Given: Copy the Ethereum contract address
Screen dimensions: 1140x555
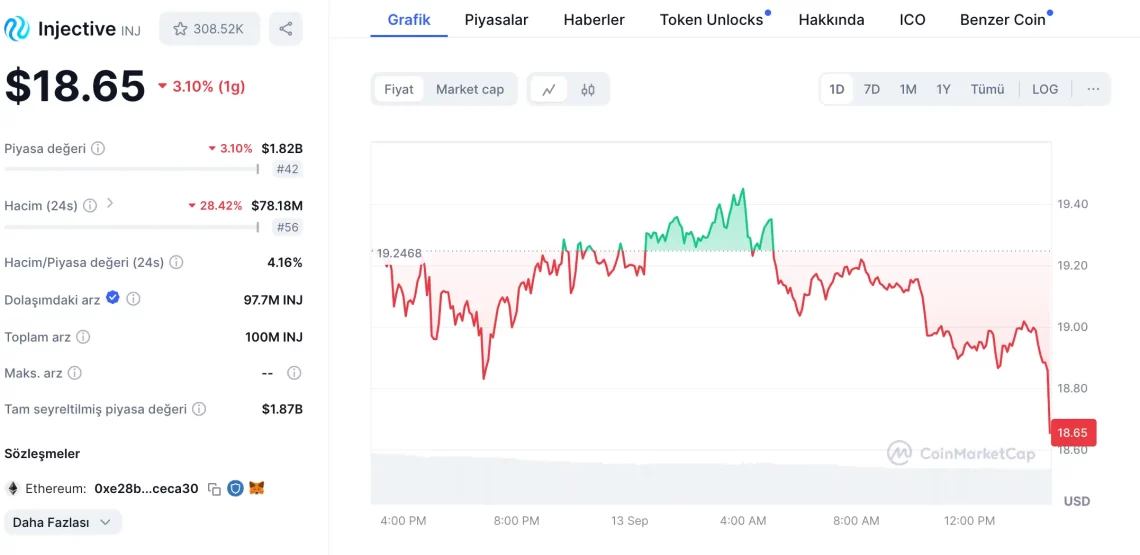Looking at the screenshot, I should point(214,489).
